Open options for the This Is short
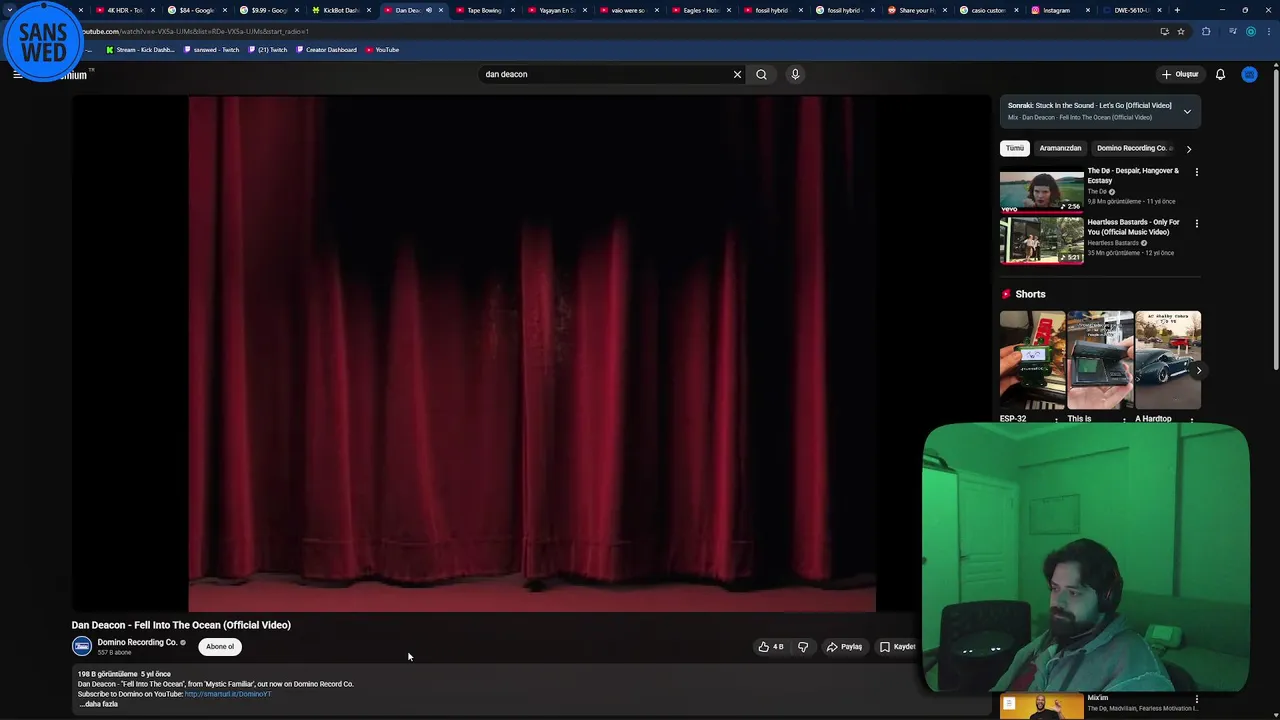The image size is (1280, 720). (x=1124, y=419)
